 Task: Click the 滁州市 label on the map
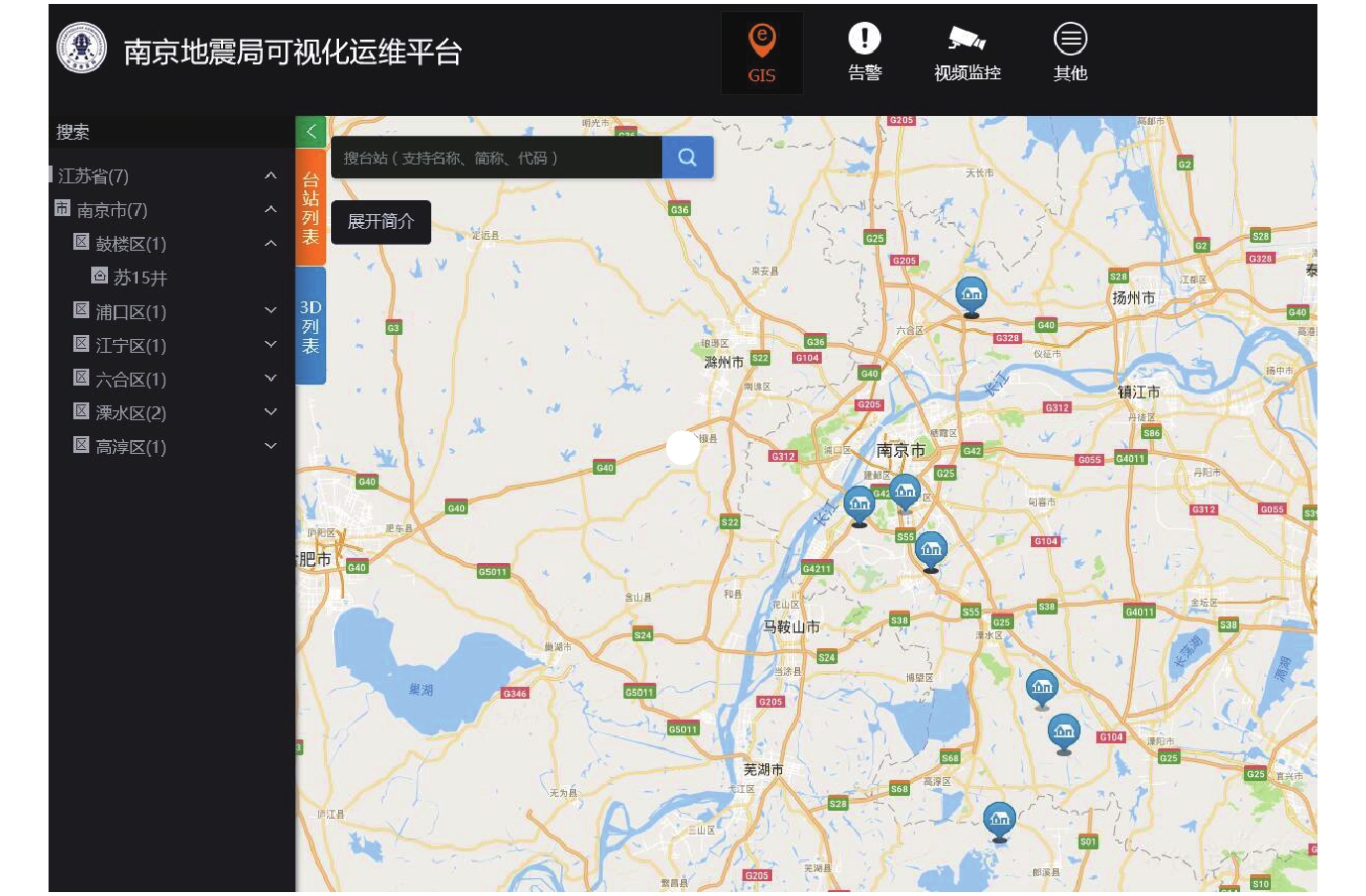point(724,363)
